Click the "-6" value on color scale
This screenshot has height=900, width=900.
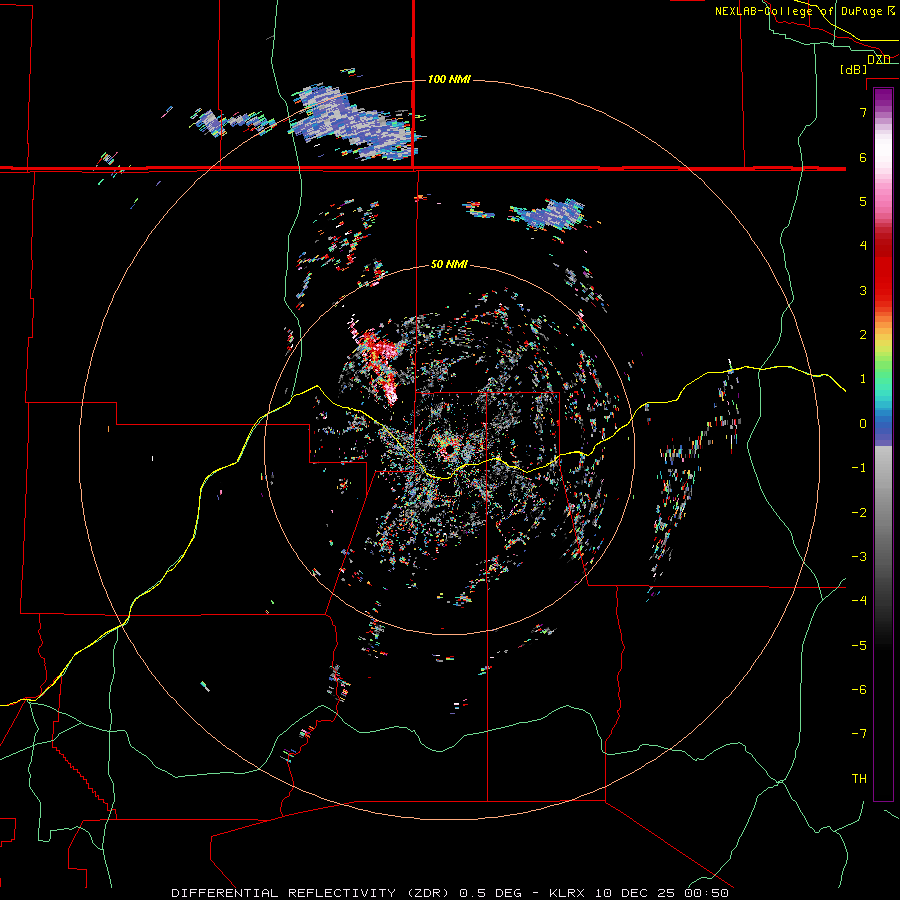tap(859, 690)
